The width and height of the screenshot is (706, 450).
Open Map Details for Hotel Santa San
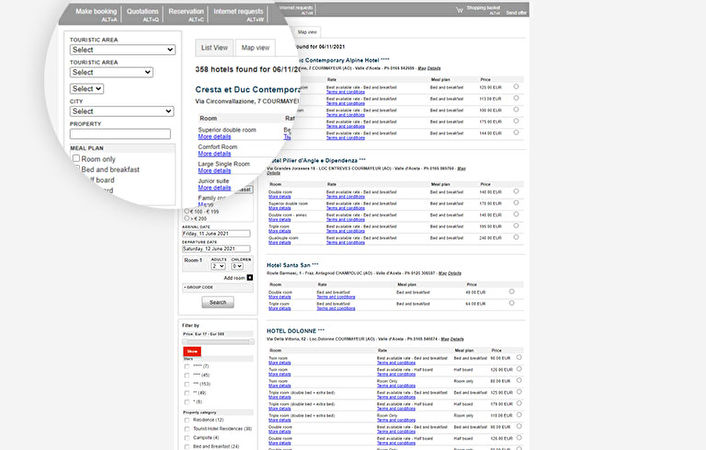450,273
